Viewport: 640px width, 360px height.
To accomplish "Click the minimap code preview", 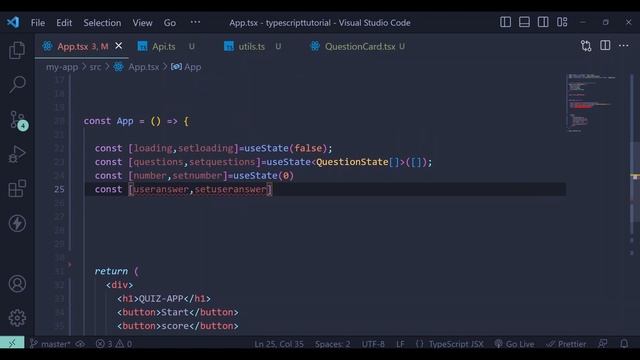I will pyautogui.click(x=591, y=102).
